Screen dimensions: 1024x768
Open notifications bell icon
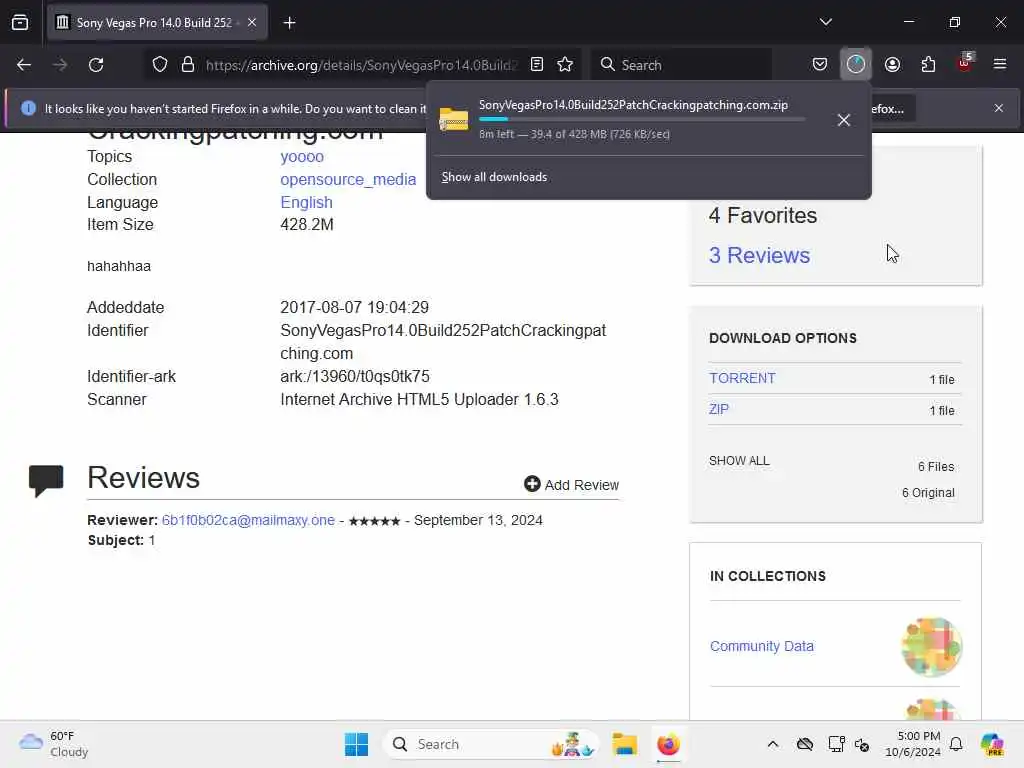(x=956, y=744)
